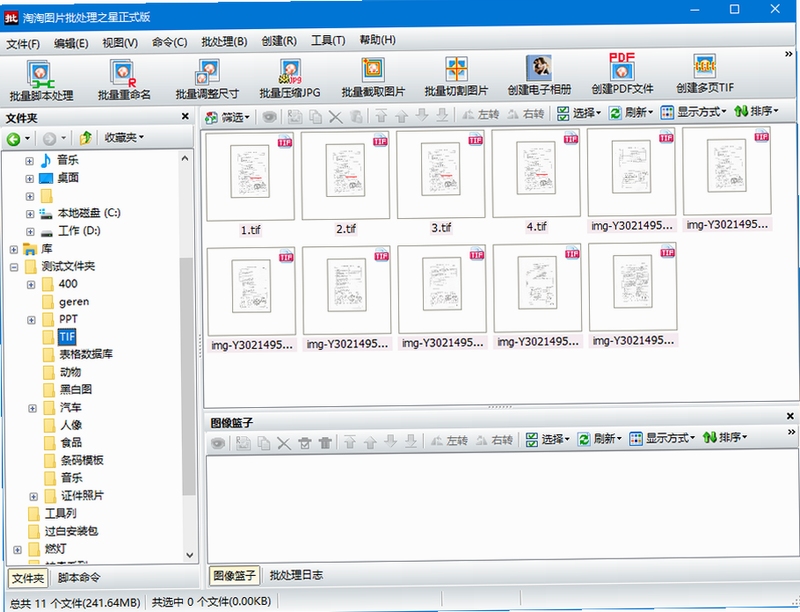800x612 pixels.
Task: Rotate left with 左转 in file toolbar
Action: click(x=480, y=115)
